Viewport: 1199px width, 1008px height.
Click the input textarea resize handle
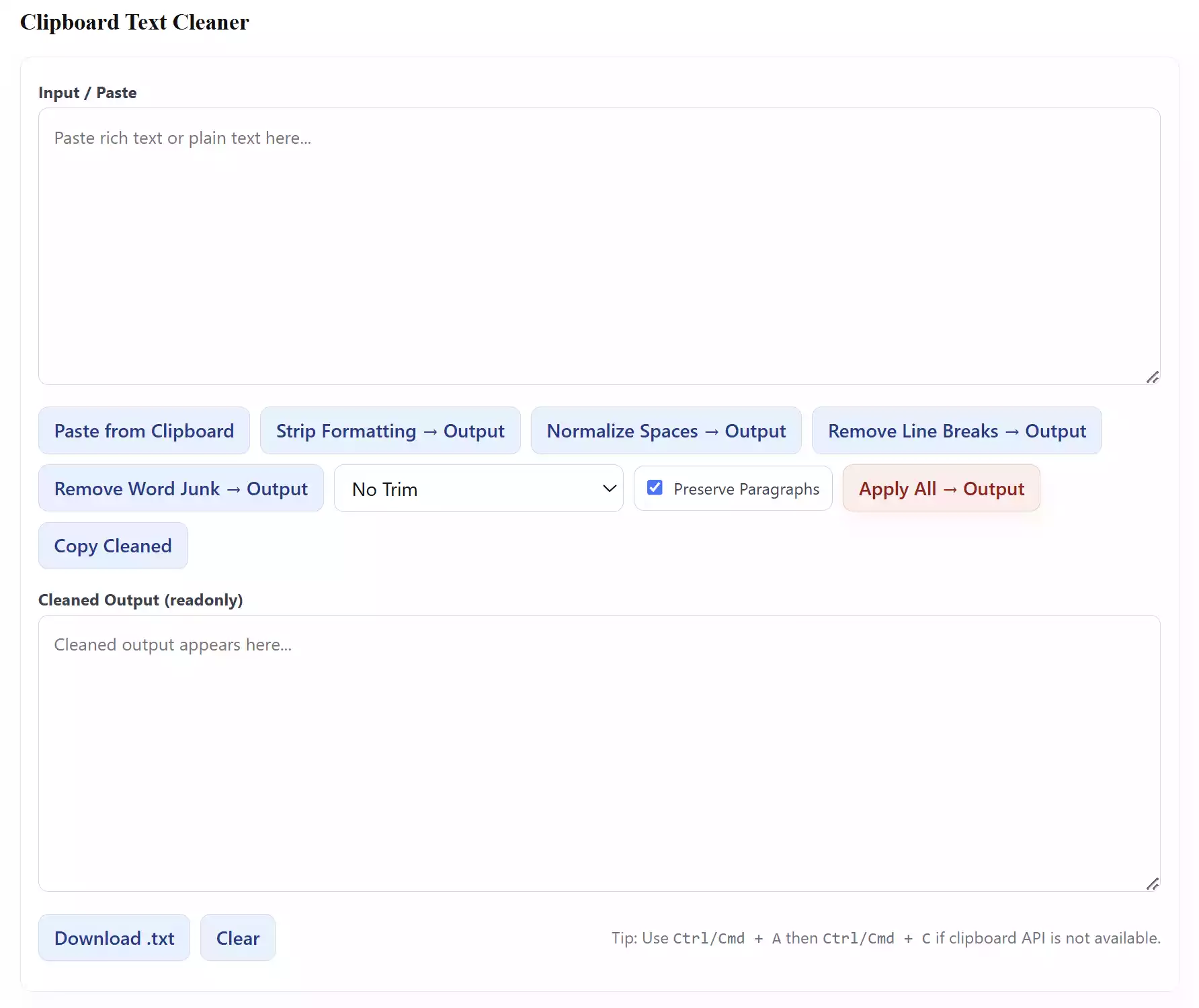[1153, 377]
